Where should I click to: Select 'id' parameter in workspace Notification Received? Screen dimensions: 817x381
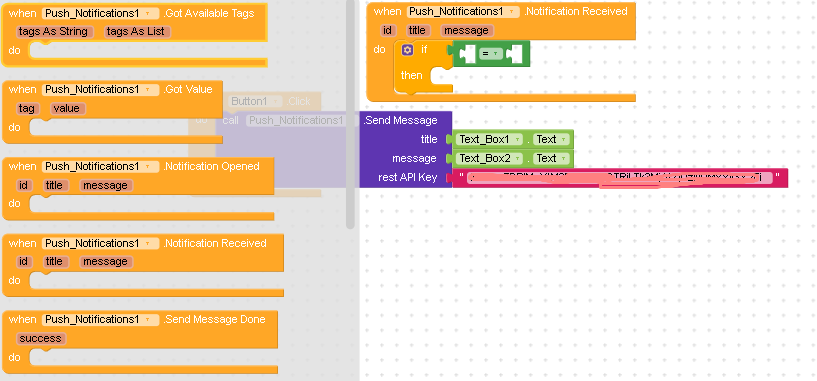coord(387,31)
